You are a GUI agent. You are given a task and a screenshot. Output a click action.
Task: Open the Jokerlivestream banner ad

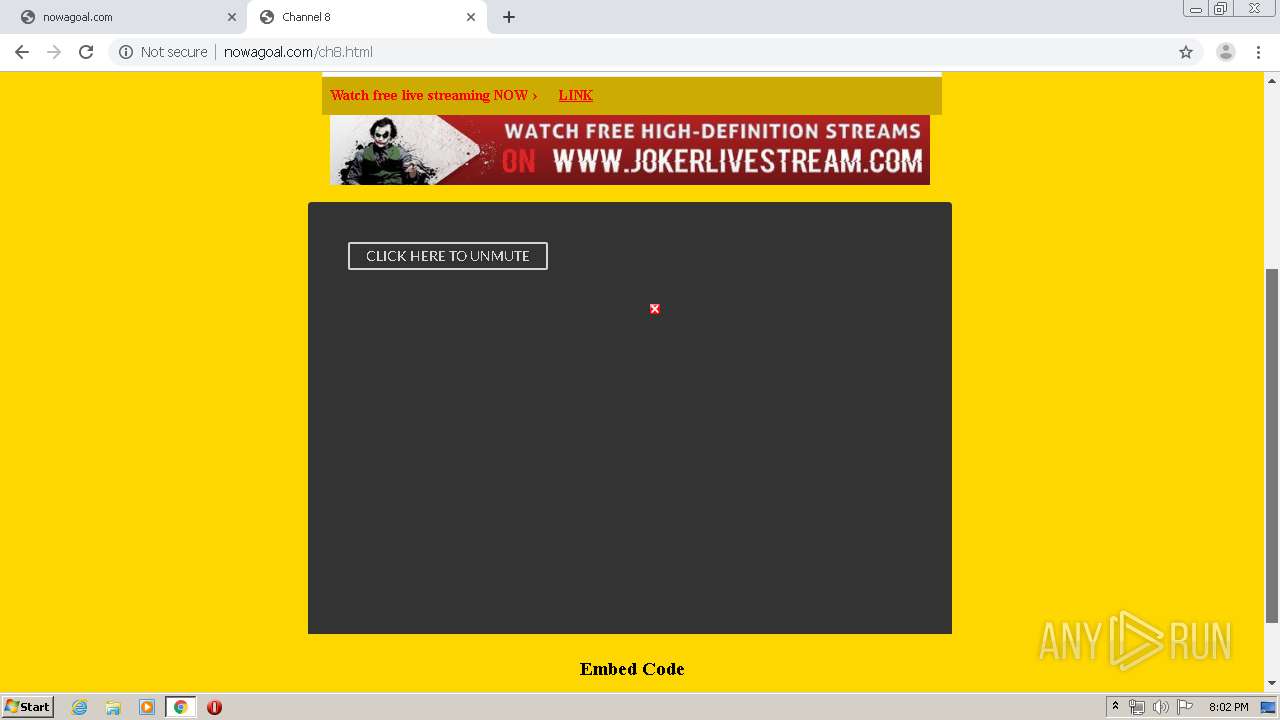coord(630,150)
